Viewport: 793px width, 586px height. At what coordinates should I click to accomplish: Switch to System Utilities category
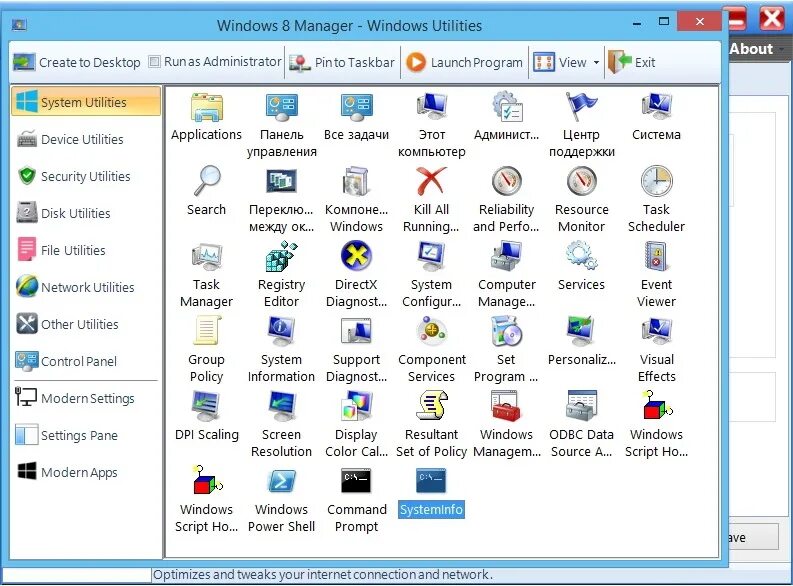click(86, 102)
